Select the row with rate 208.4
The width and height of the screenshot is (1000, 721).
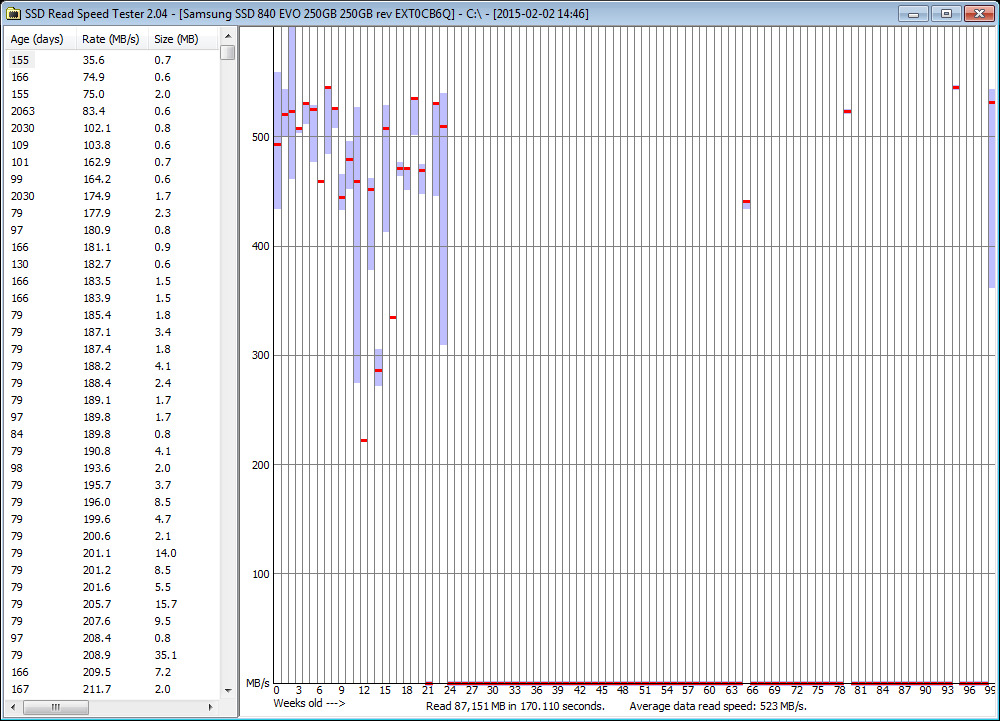point(112,638)
